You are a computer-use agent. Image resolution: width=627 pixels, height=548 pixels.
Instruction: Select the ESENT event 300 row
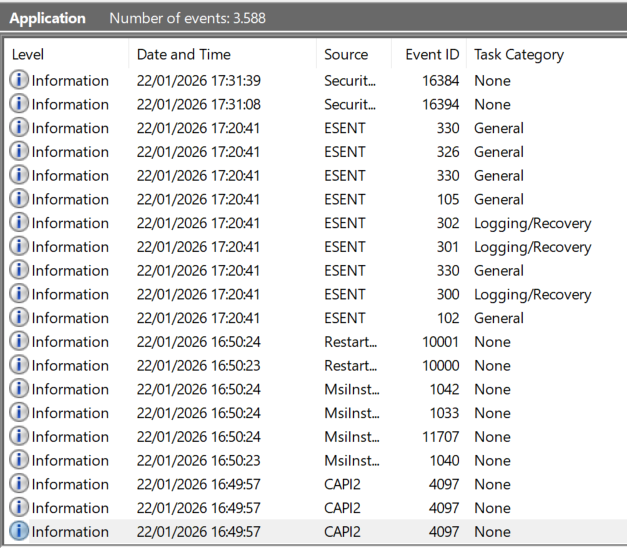[x=300, y=294]
